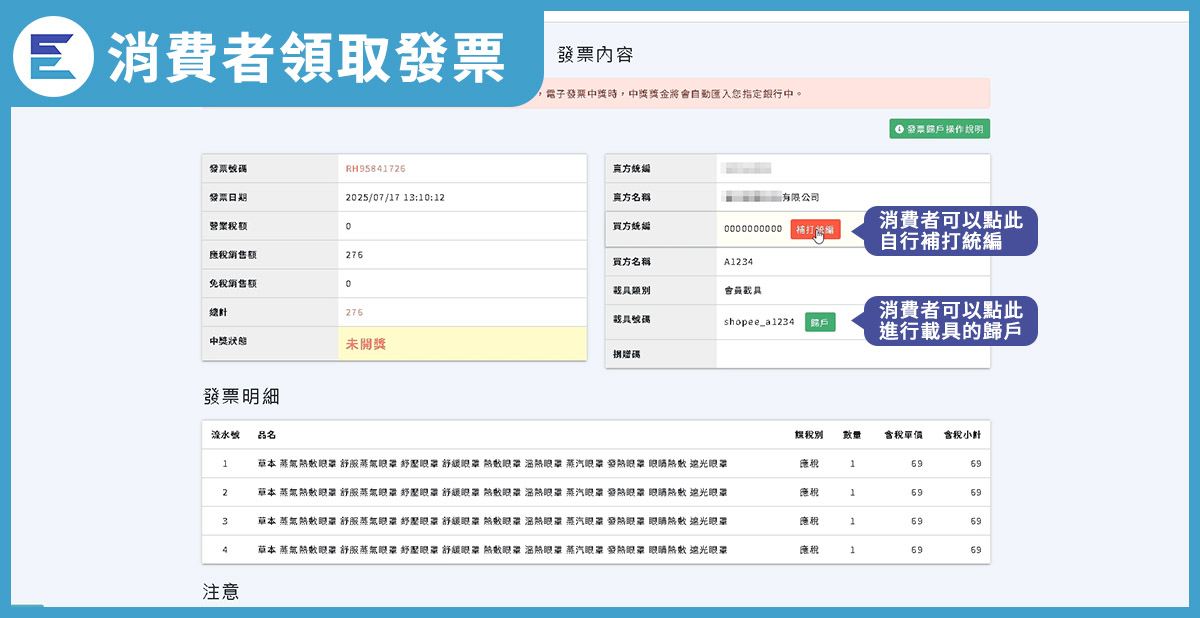Screen dimensions: 1200x618
Task: Click the 含稅小計 column header
Action: 962,435
